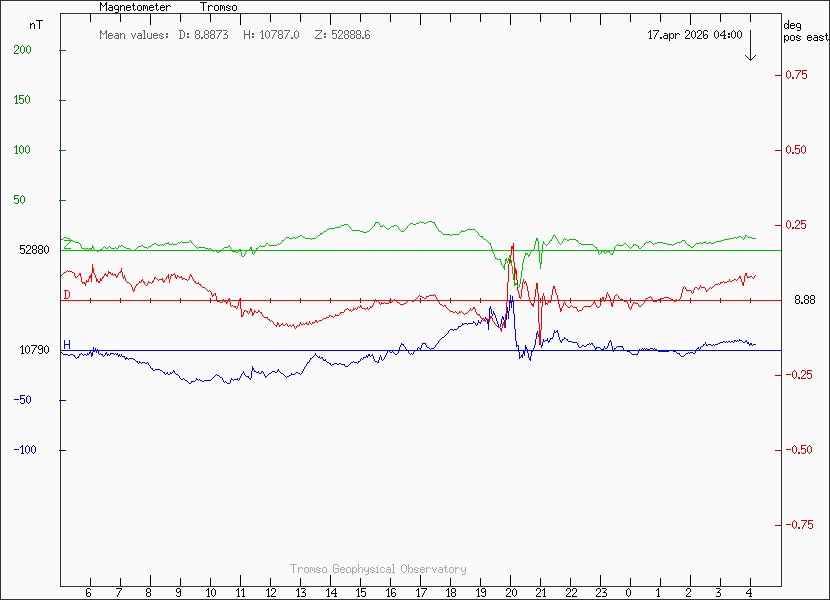The height and width of the screenshot is (600, 830).
Task: Click the green Z trace label
Action: click(x=67, y=244)
